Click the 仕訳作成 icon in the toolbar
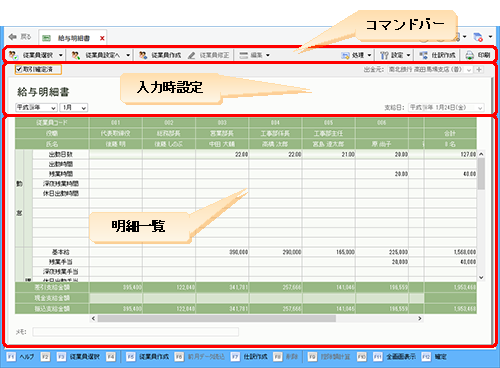Viewport: 500px width, 368px height. (x=423, y=55)
